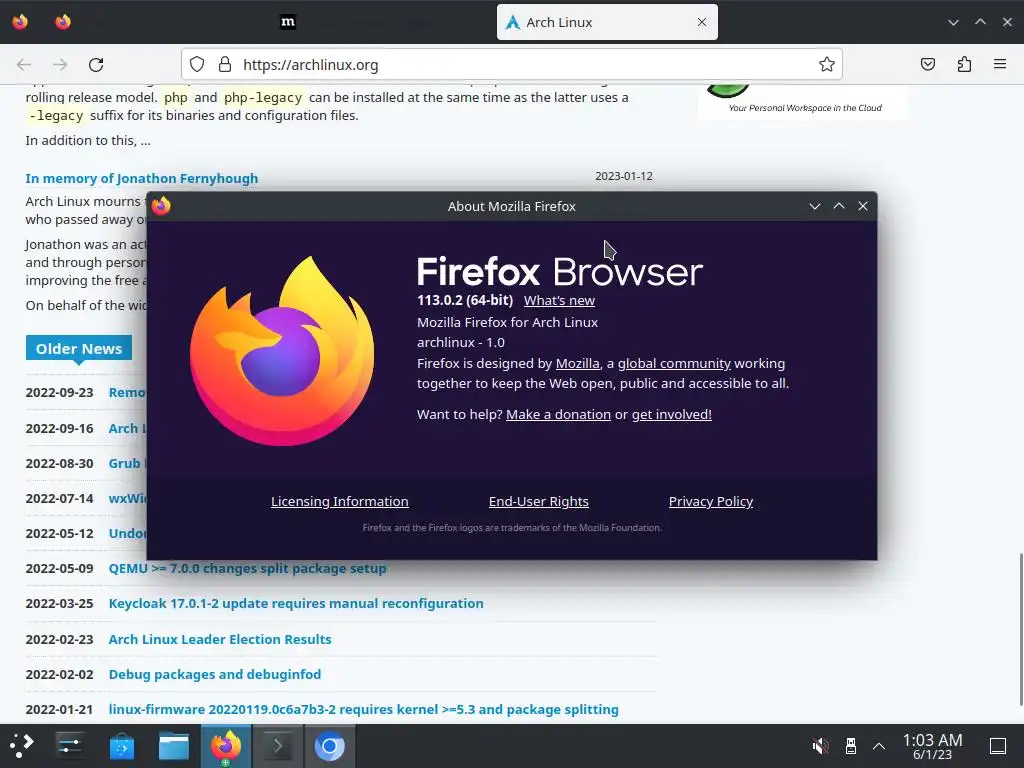Minimize the About Mozilla Firefox dialog

click(x=814, y=206)
